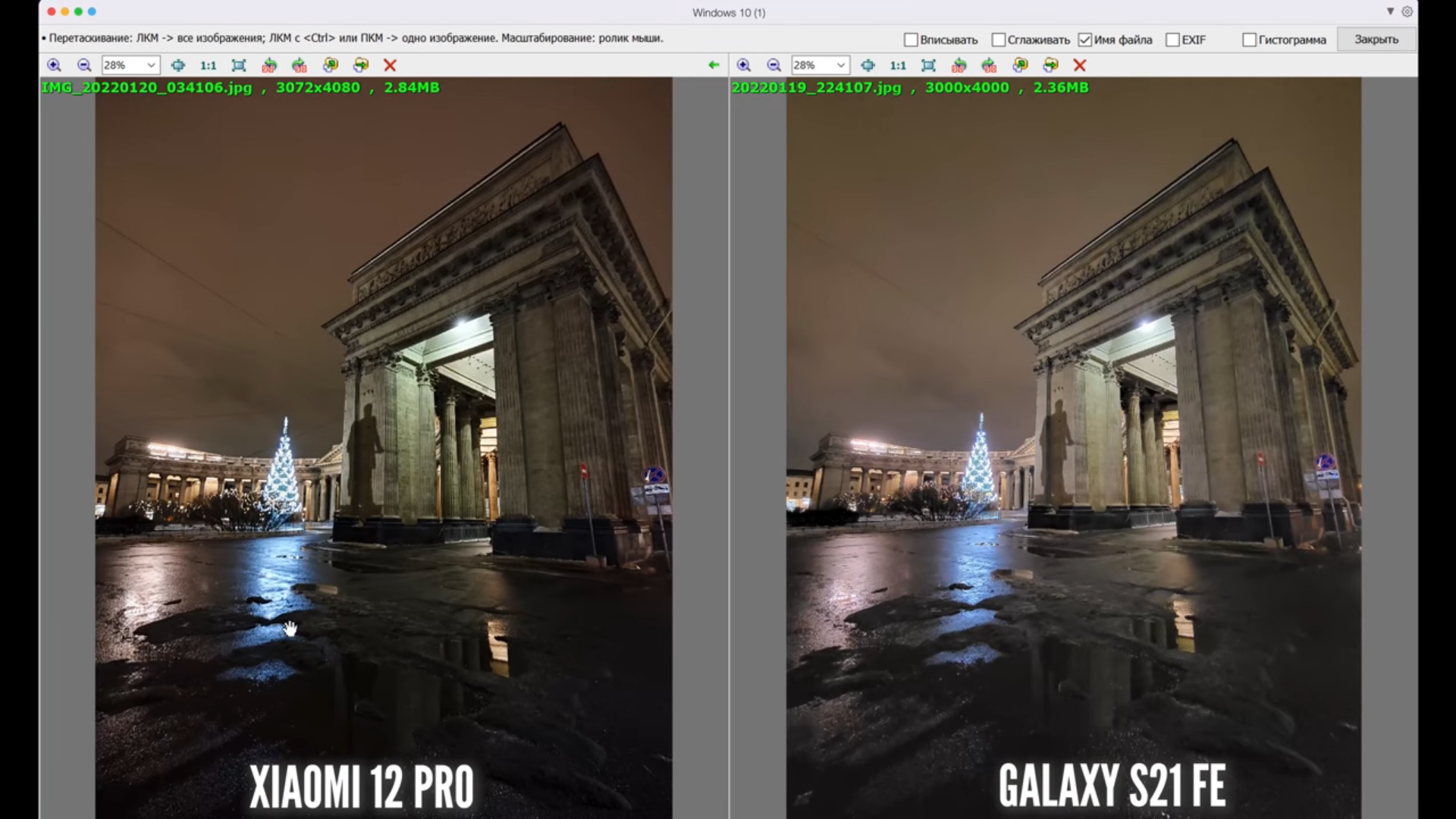Center the right panel image
The height and width of the screenshot is (819, 1456).
[x=868, y=65]
